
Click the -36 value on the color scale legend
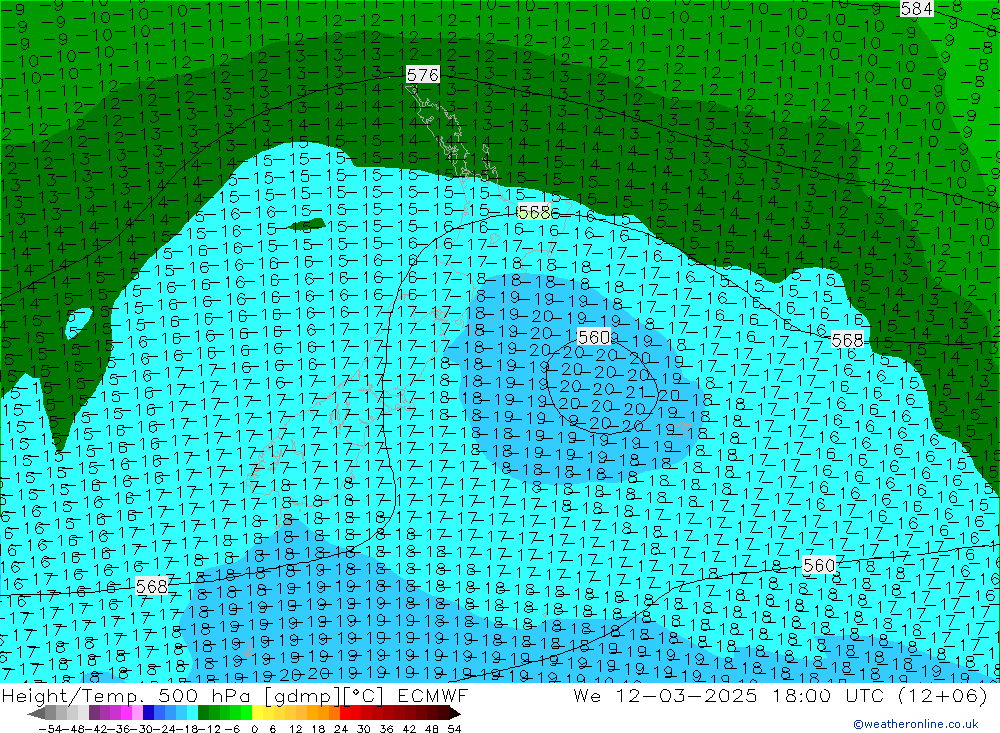coord(119,729)
